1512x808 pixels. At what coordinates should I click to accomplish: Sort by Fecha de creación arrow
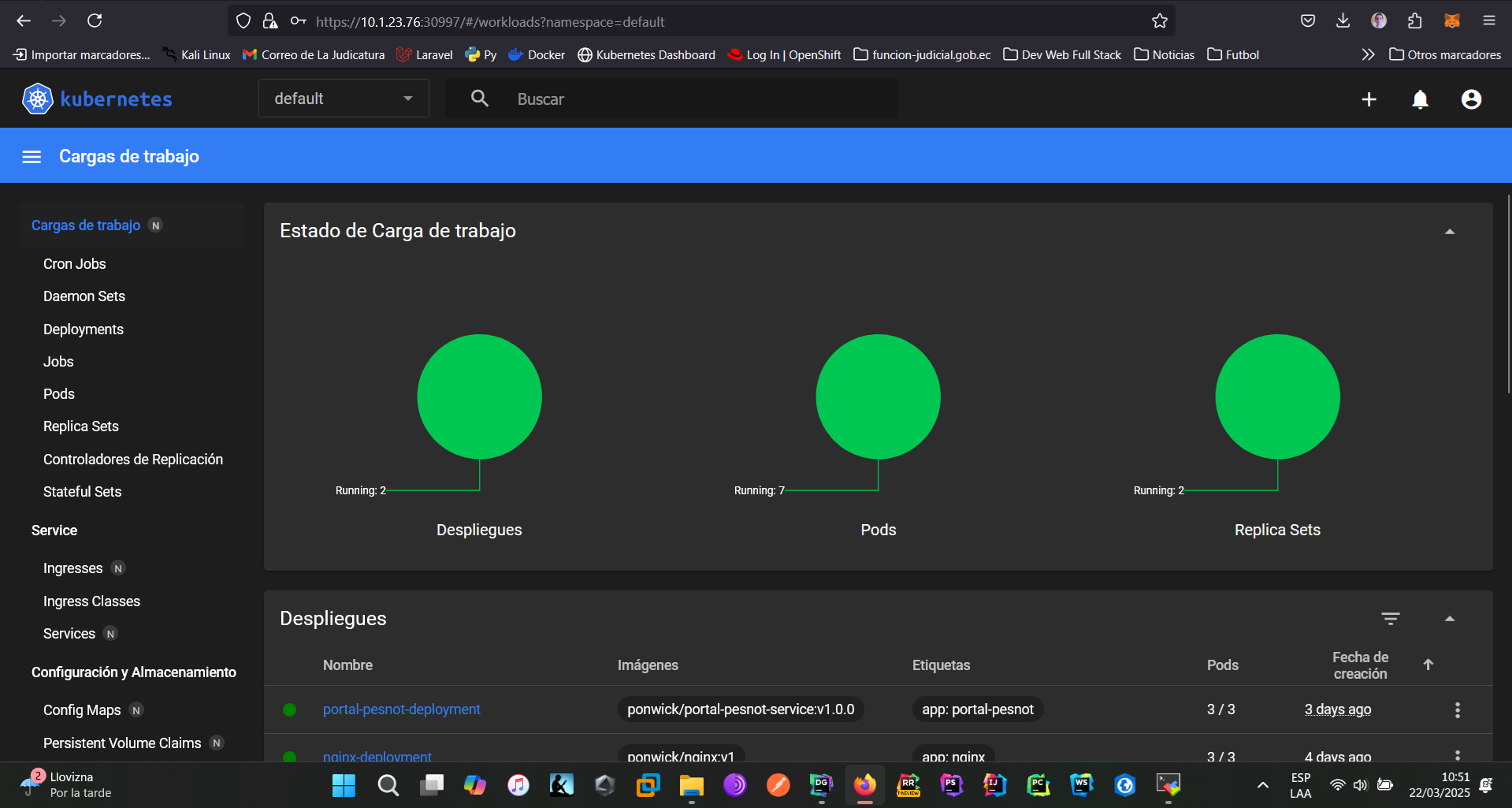[1428, 665]
